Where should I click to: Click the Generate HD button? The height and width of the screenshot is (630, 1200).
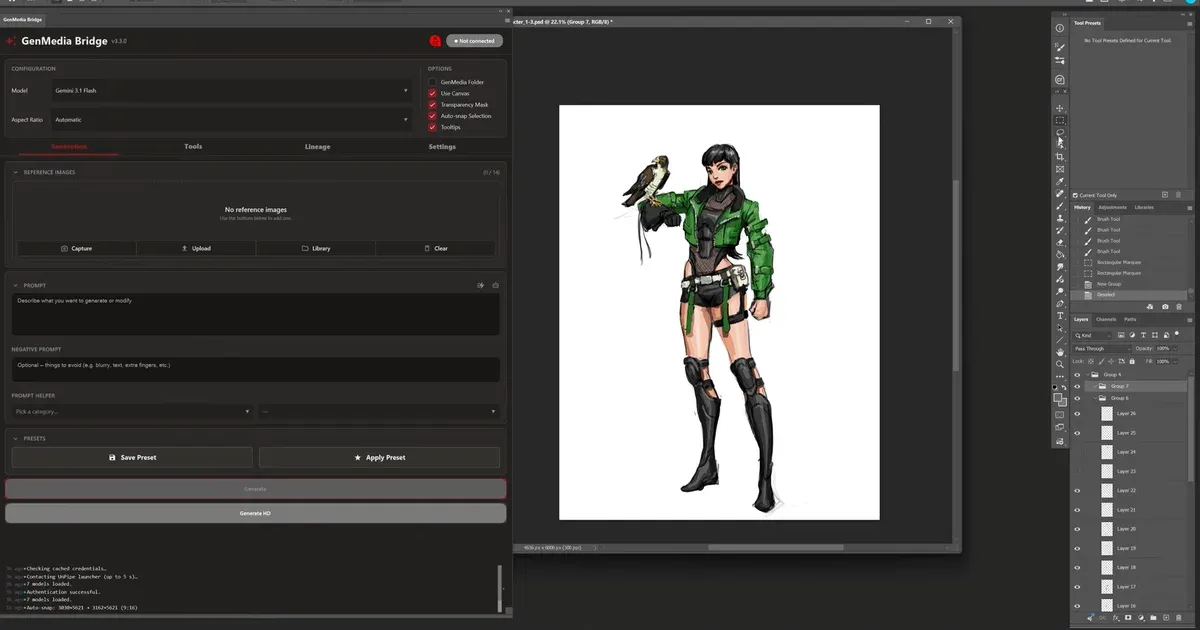[x=255, y=513]
